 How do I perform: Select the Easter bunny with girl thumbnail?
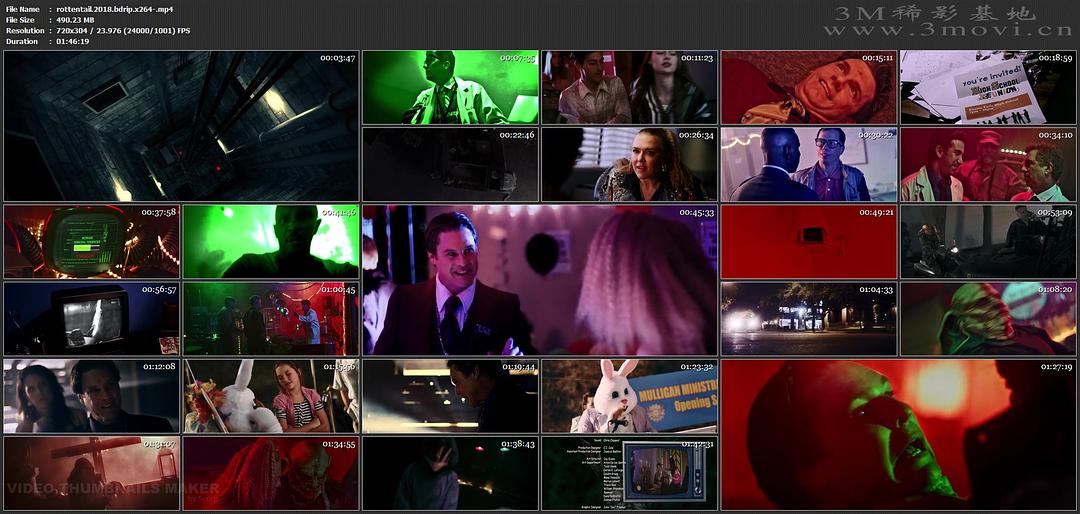(x=271, y=396)
